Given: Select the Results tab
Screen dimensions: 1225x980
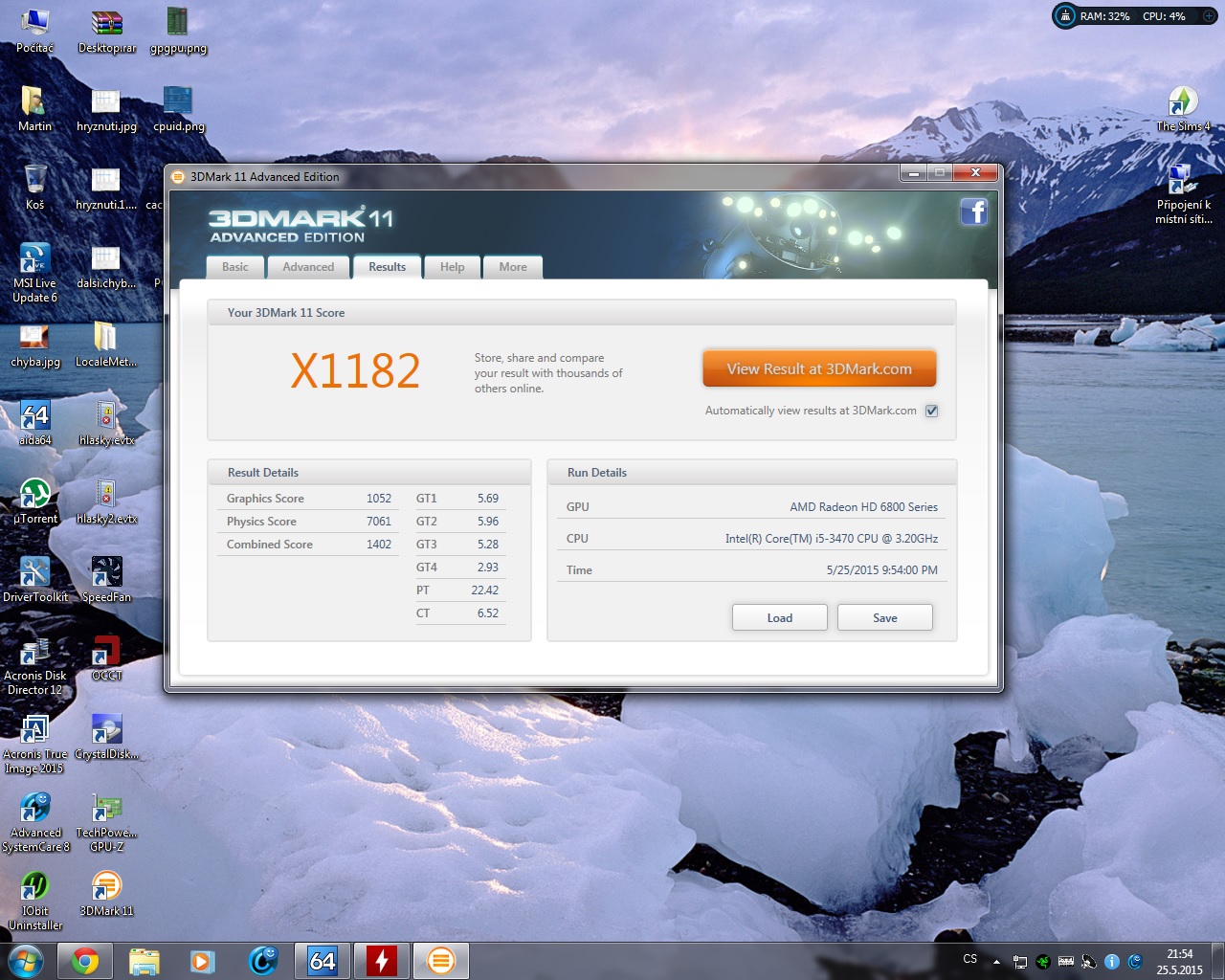Looking at the screenshot, I should click(388, 267).
